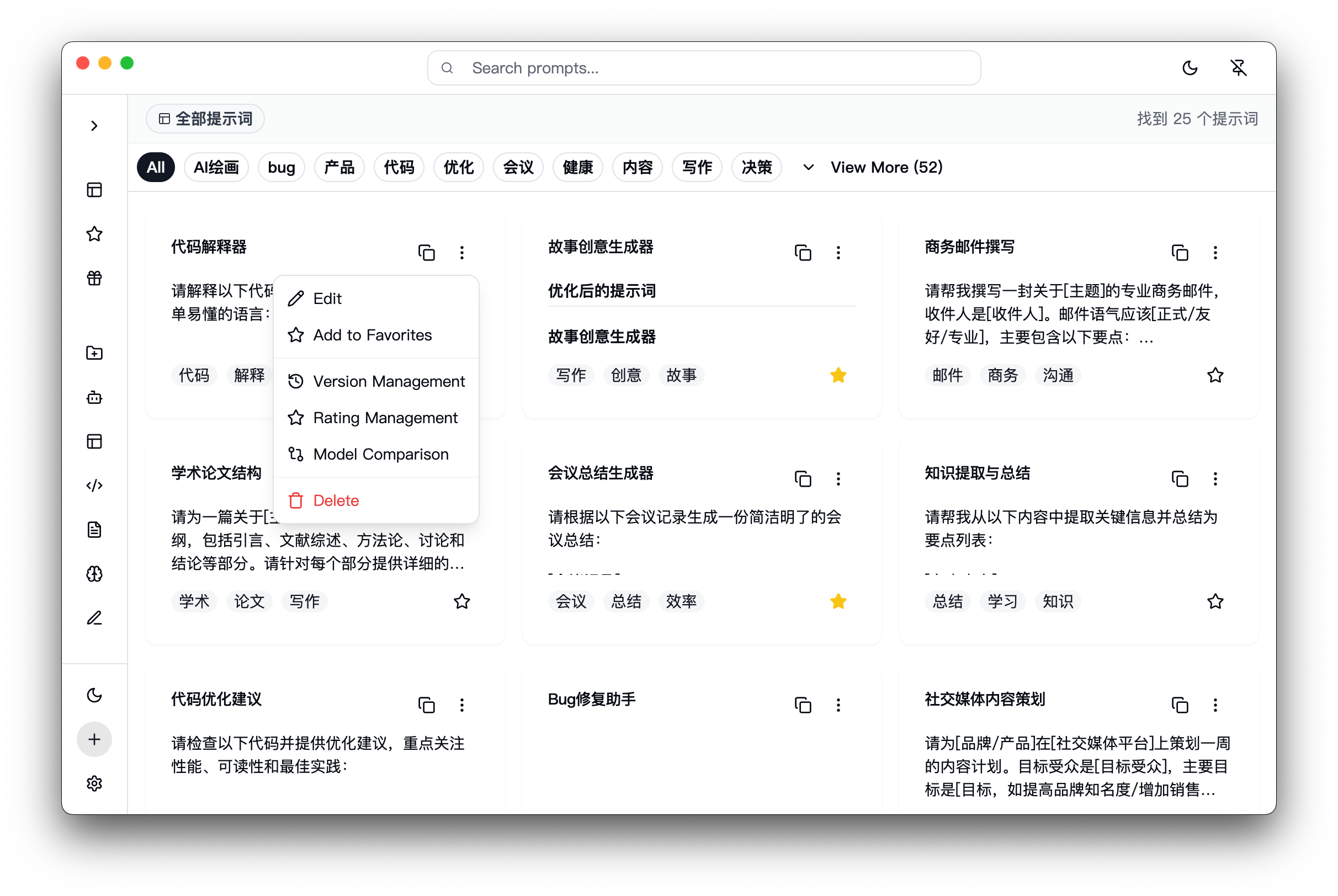Open the add folder sidebar icon
This screenshot has height=896, width=1338.
click(94, 353)
